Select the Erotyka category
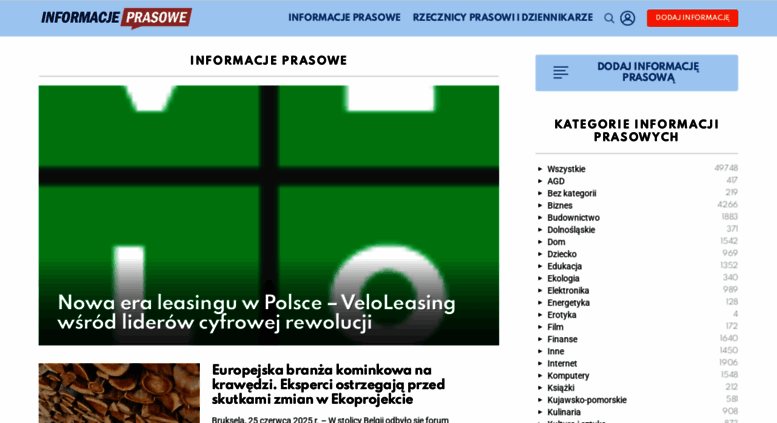This screenshot has width=777, height=423. pyautogui.click(x=561, y=315)
